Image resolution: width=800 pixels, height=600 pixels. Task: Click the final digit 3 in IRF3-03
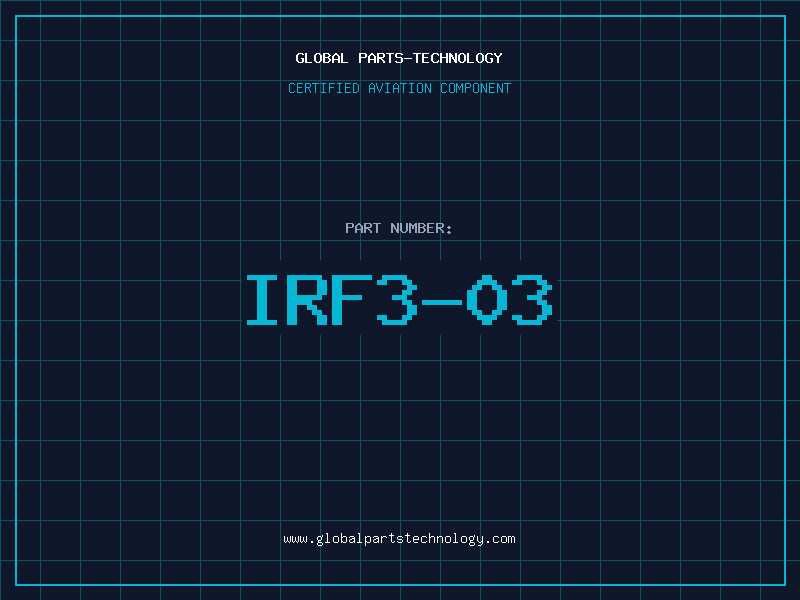pyautogui.click(x=531, y=300)
